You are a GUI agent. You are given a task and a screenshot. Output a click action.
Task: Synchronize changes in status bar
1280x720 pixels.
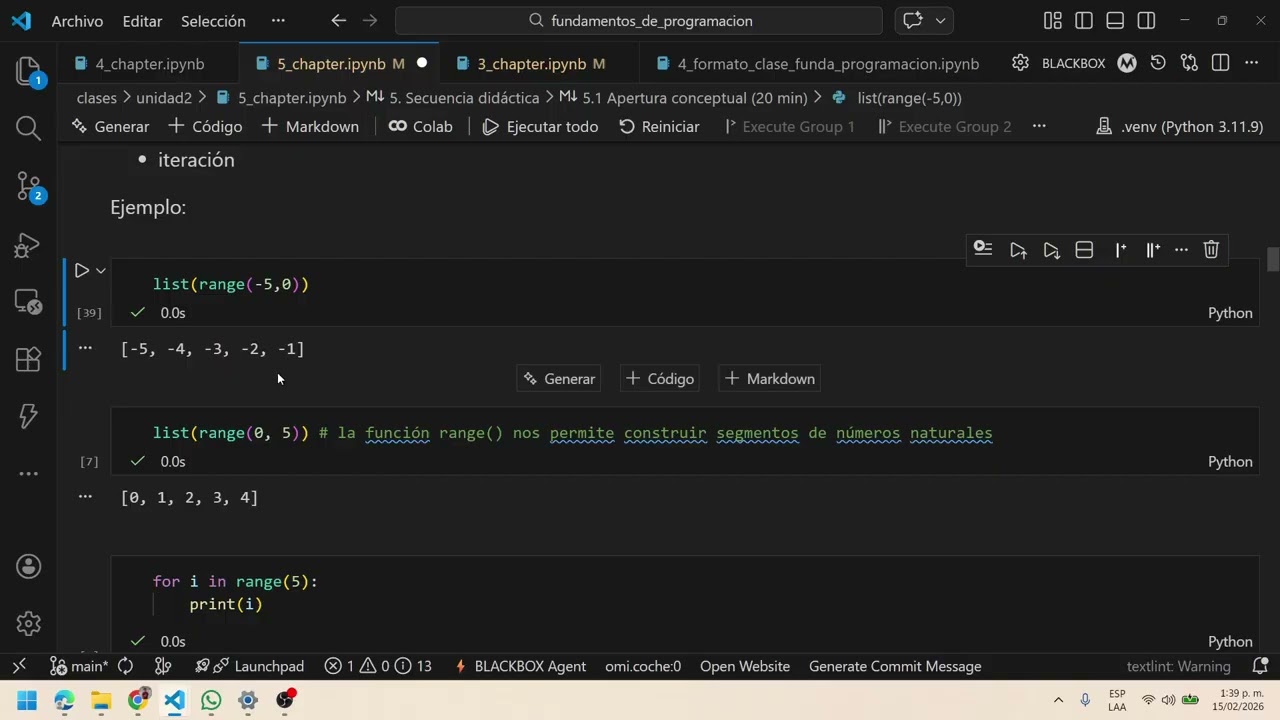click(x=125, y=666)
